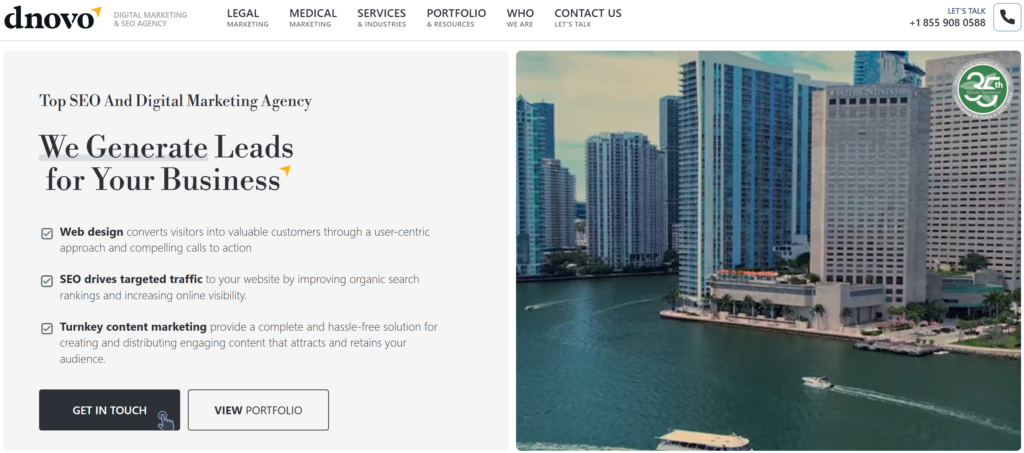The image size is (1024, 453).
Task: Click the checkbox icon beside Turnkey content marketing
Action: (x=47, y=328)
